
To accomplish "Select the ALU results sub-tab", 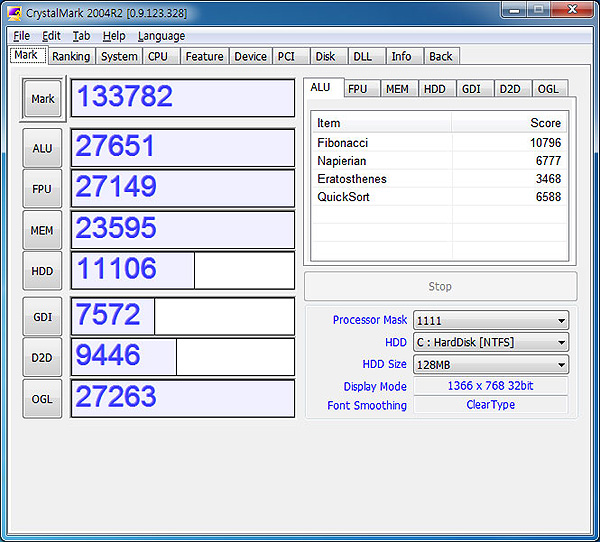I will [x=324, y=88].
